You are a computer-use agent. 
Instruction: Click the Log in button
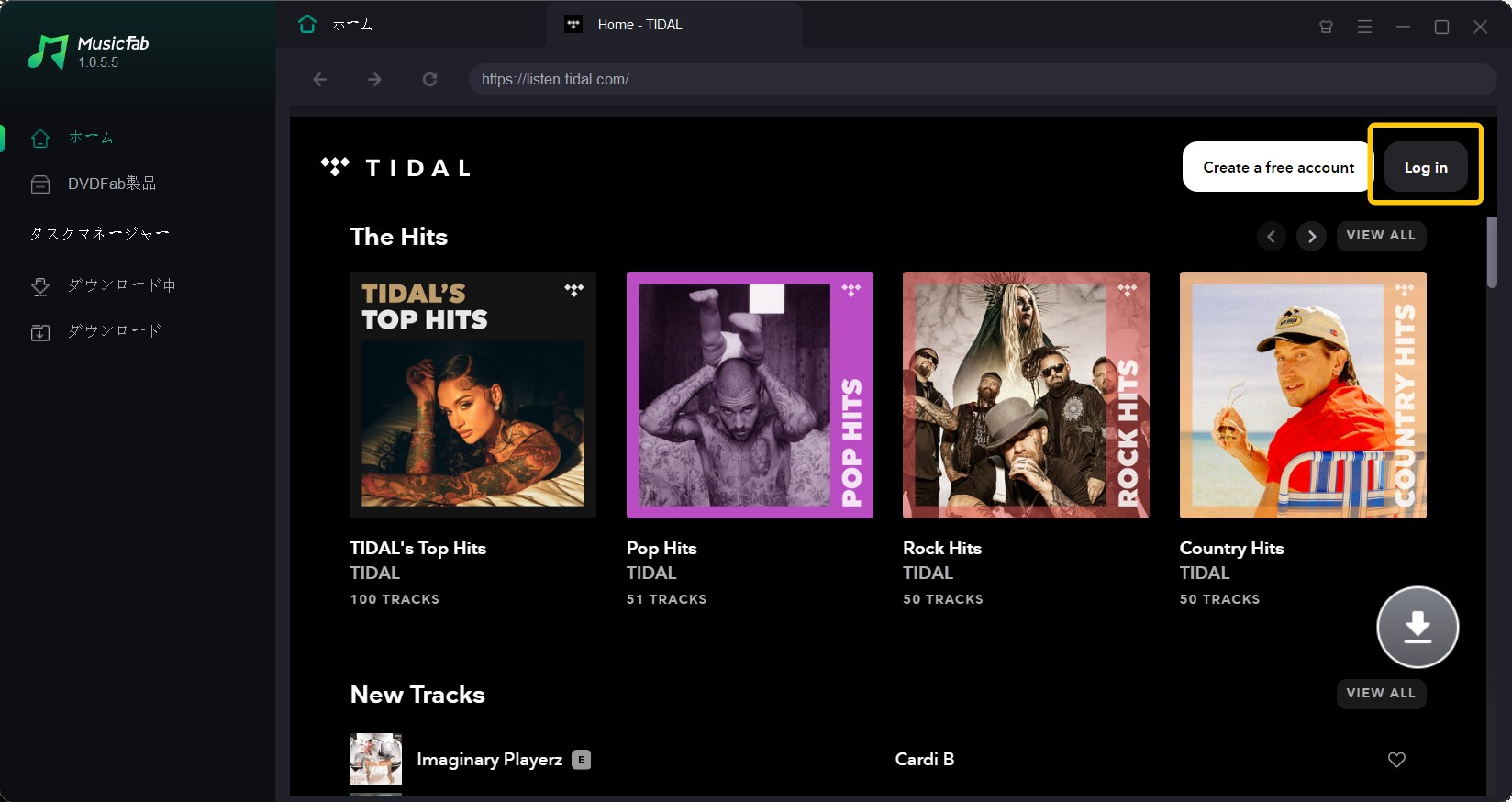coord(1426,167)
